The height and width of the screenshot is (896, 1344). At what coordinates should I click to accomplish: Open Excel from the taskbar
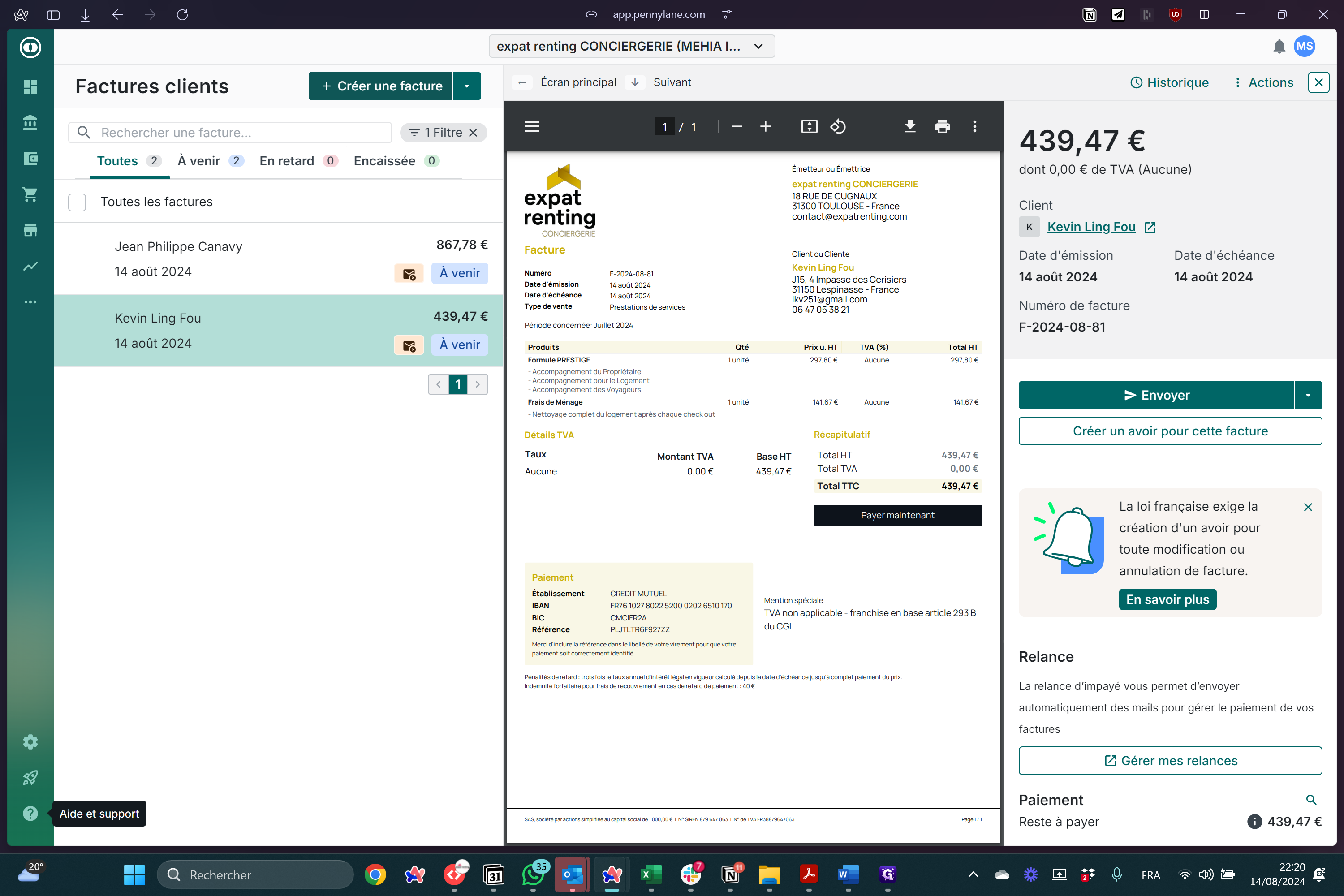pyautogui.click(x=650, y=875)
